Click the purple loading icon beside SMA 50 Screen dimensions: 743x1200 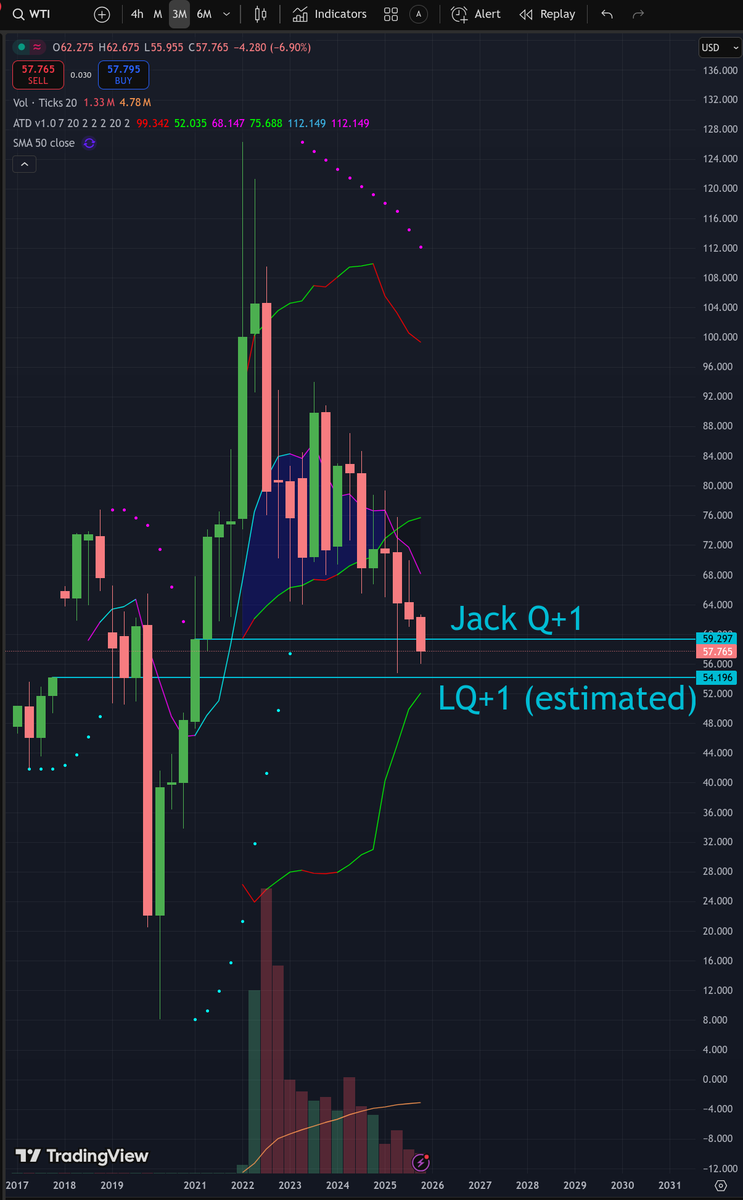tap(89, 143)
